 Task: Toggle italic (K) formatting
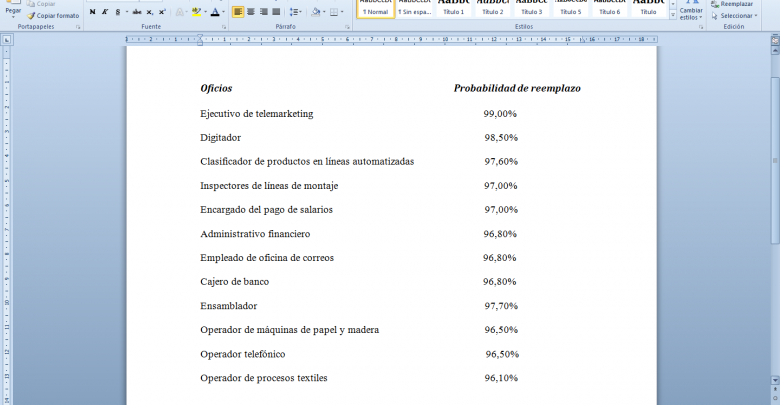coord(104,12)
